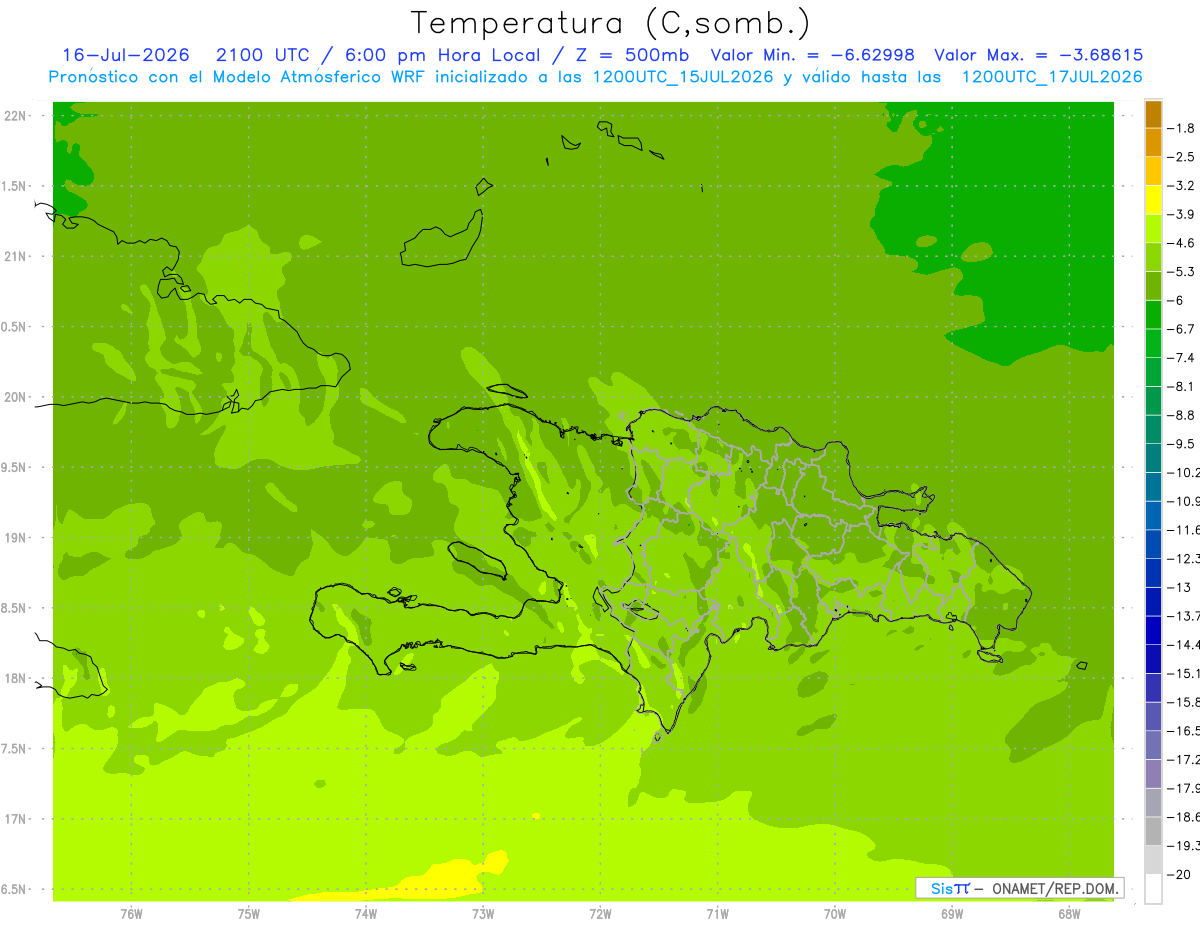Click the "-3.2" color bar value
The height and width of the screenshot is (927, 1200).
[x=1183, y=186]
